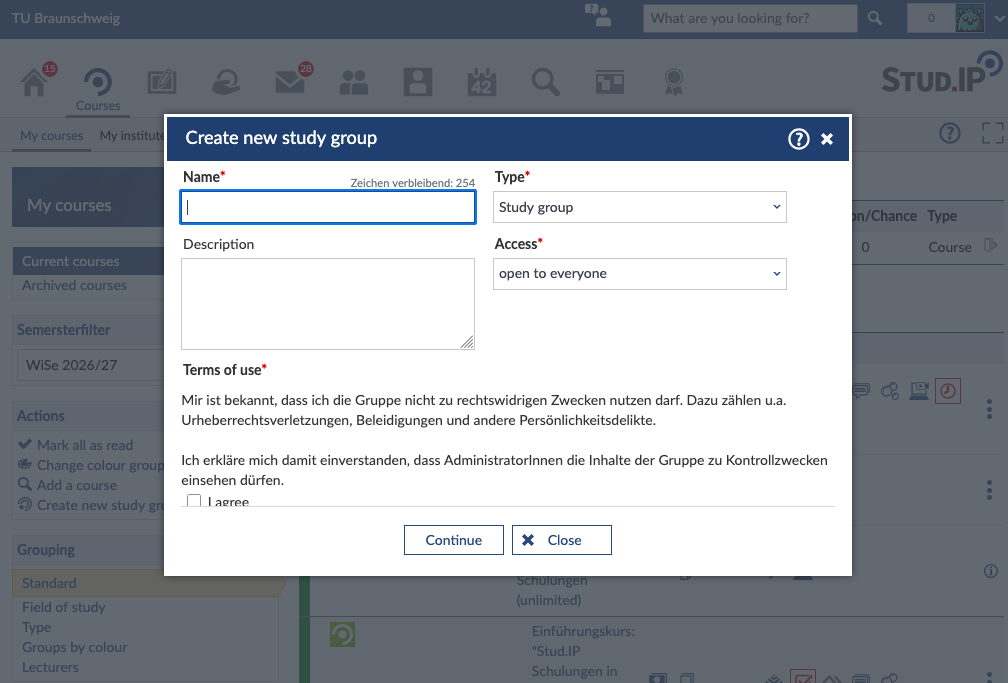The image size is (1008, 683).
Task: Close the dialog with the X icon
Action: pos(827,138)
